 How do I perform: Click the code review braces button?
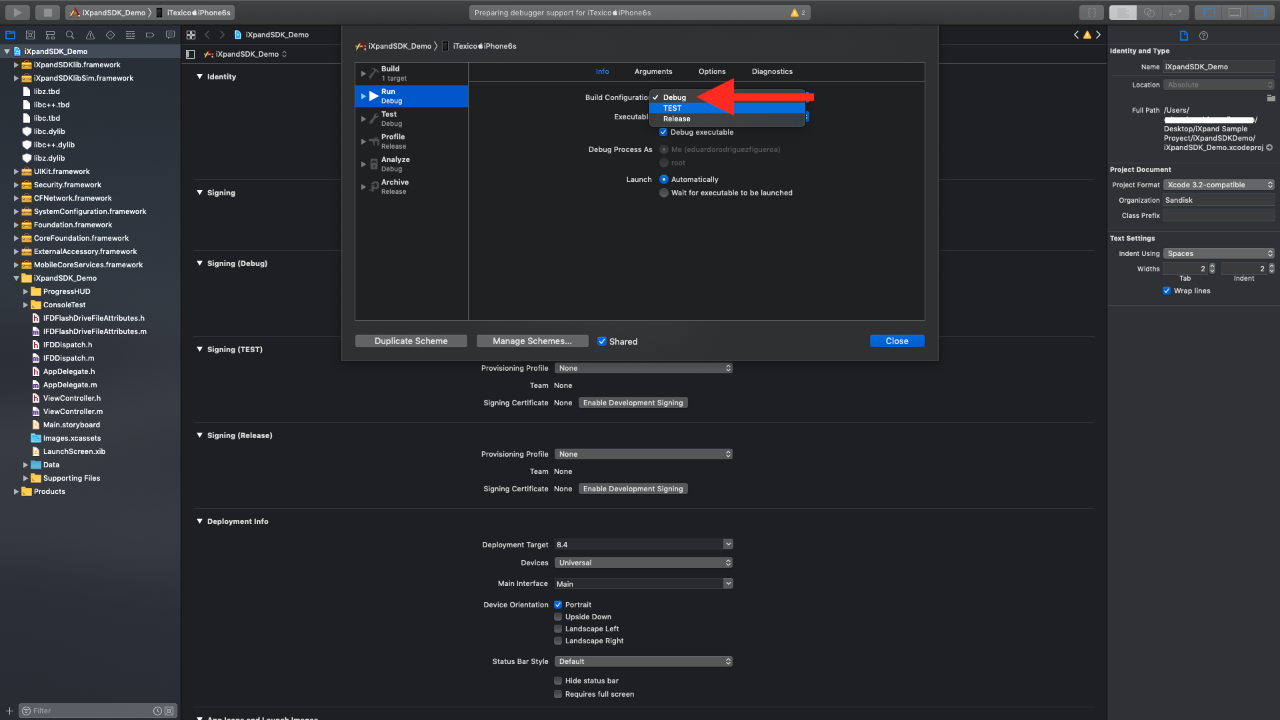[1092, 12]
